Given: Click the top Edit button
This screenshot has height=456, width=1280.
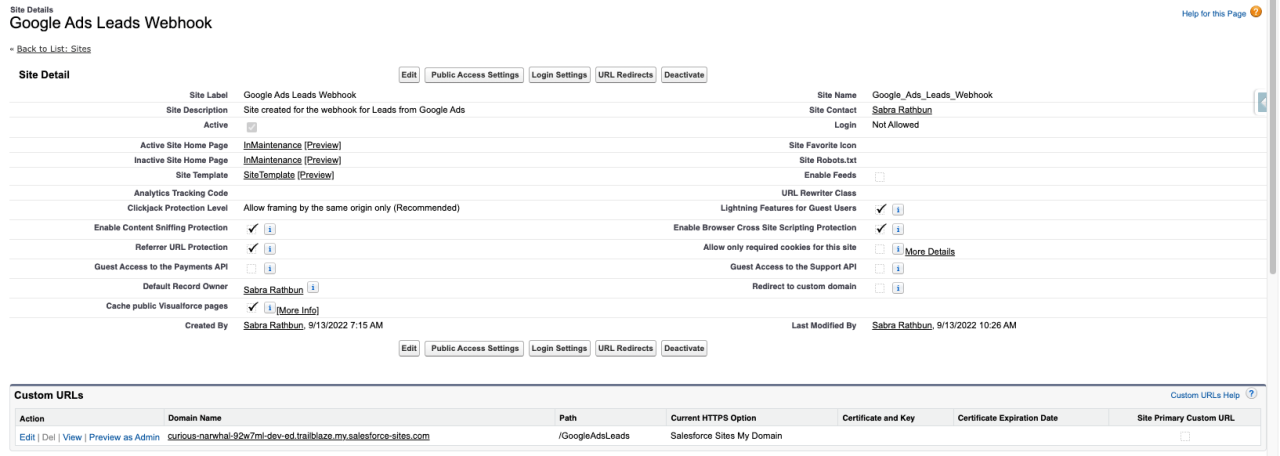Looking at the screenshot, I should tap(409, 75).
